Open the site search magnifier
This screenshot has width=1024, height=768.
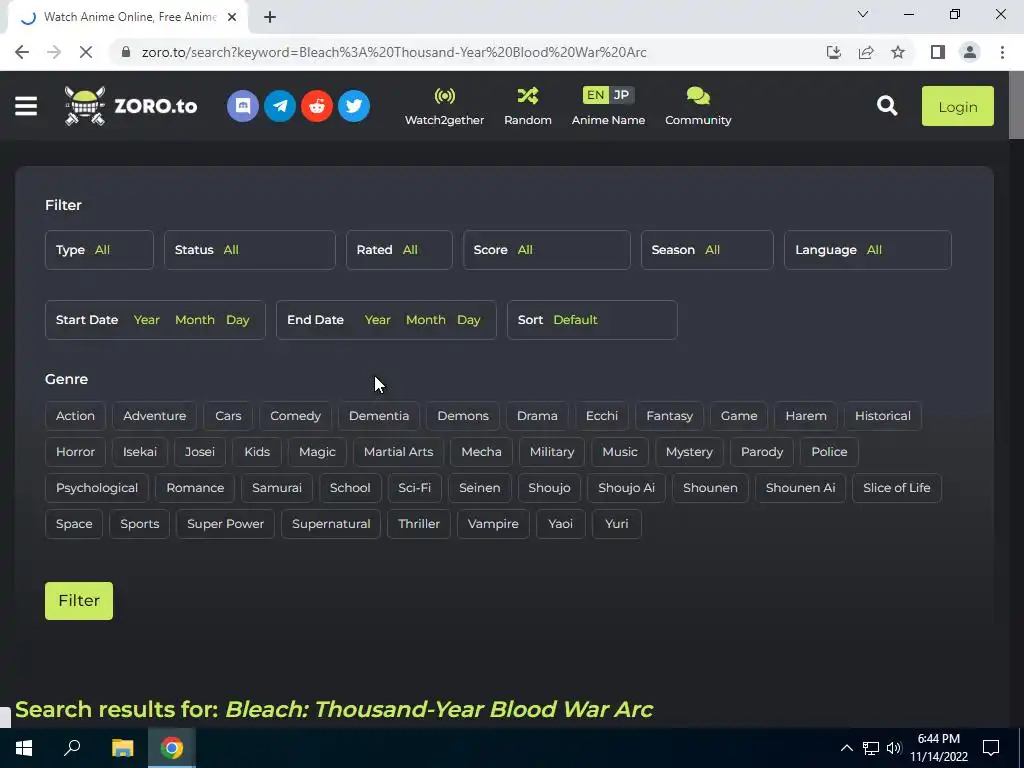pyautogui.click(x=887, y=105)
